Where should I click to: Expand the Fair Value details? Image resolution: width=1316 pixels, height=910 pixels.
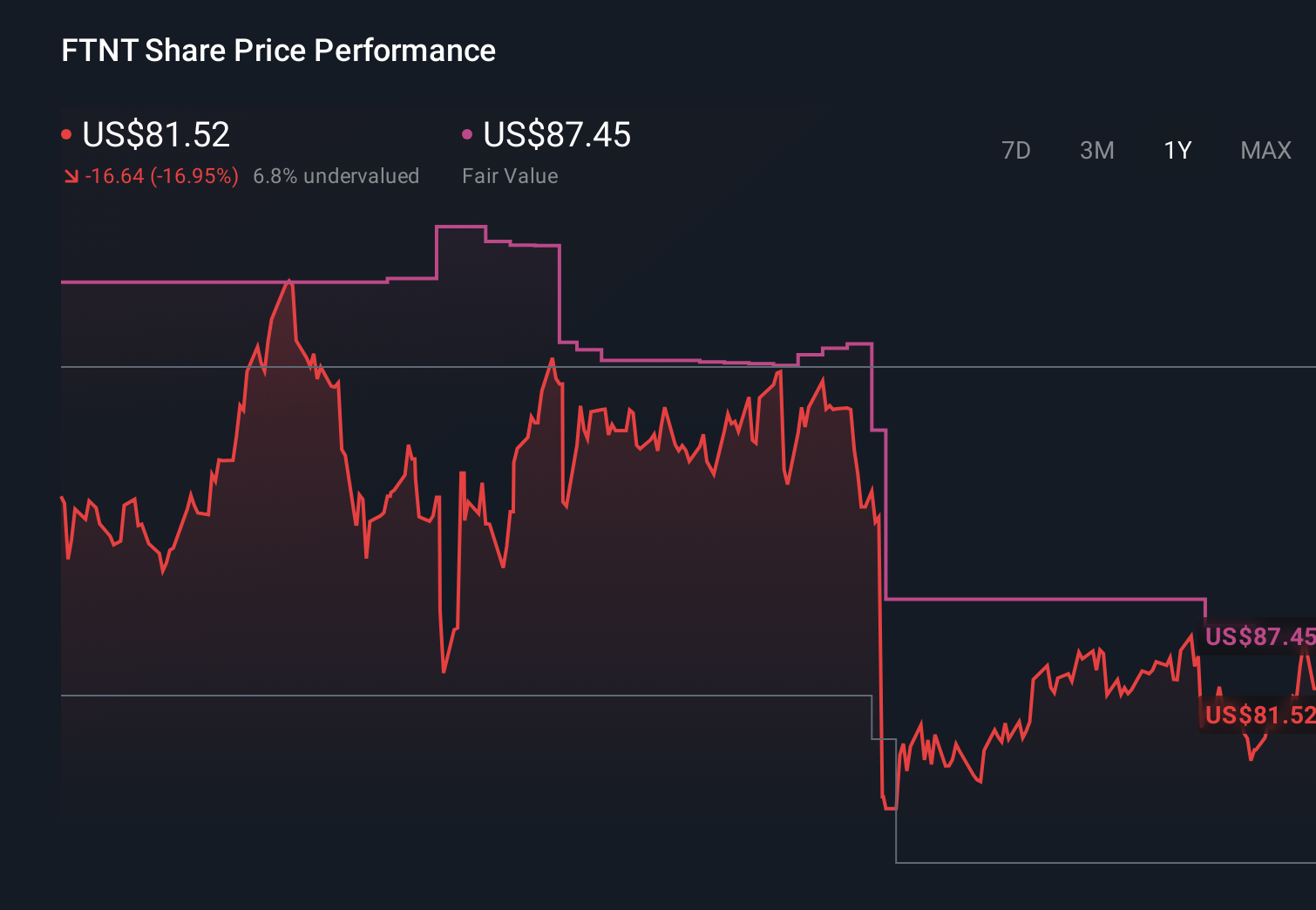click(x=510, y=176)
